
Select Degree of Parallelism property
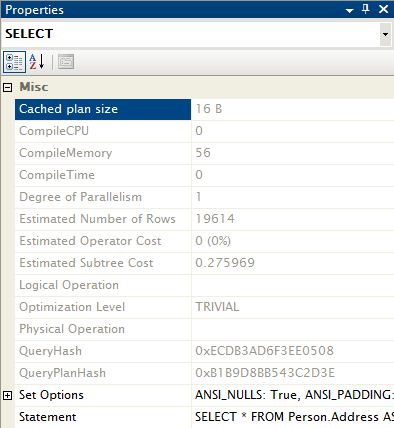(x=103, y=197)
